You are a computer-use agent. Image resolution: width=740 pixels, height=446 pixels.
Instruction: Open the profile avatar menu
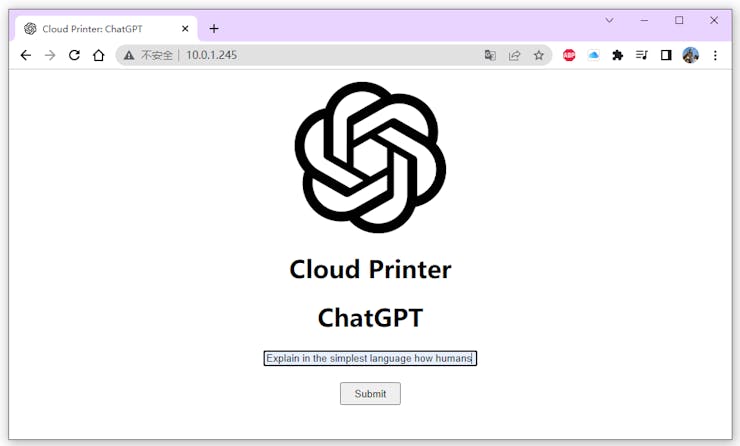point(690,55)
